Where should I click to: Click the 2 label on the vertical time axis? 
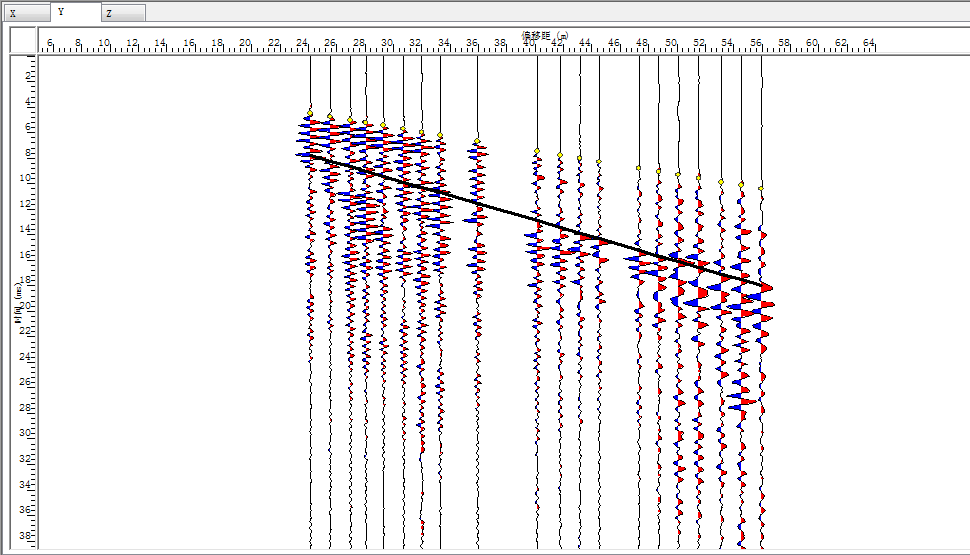tap(31, 76)
